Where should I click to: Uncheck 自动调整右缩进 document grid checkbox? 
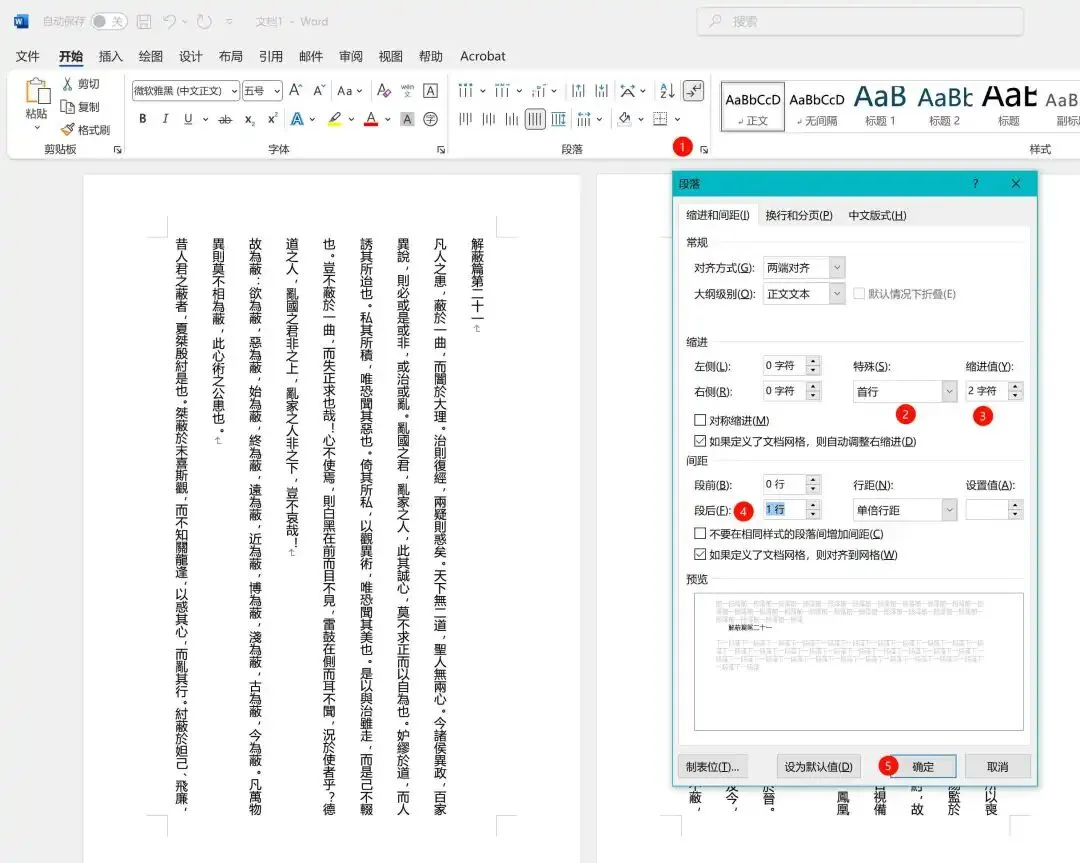coord(700,441)
